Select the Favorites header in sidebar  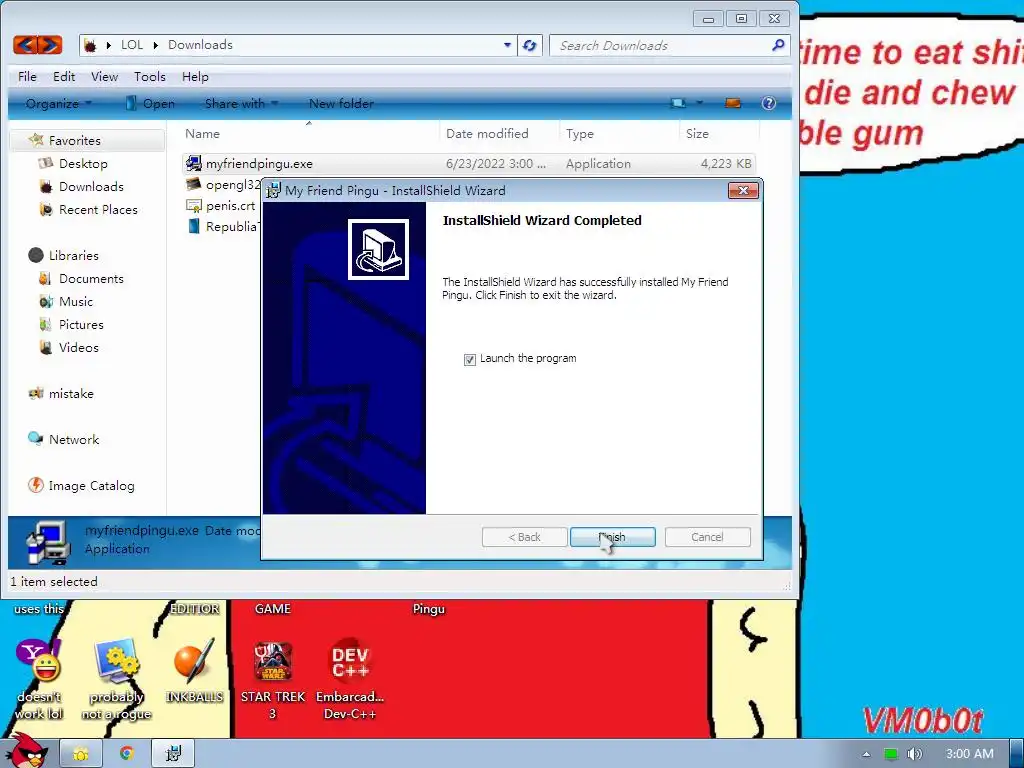pos(74,140)
